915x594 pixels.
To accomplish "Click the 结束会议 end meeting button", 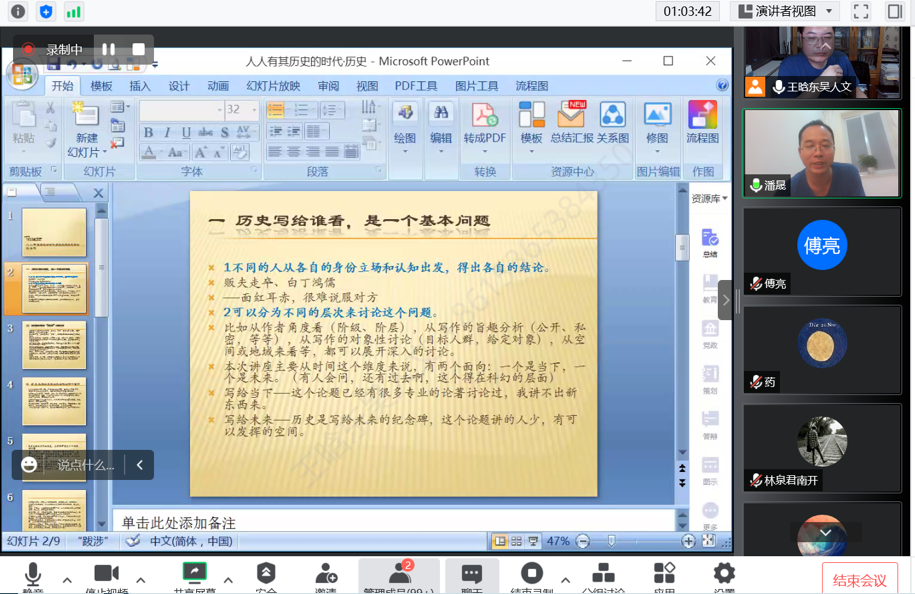I will 859,580.
